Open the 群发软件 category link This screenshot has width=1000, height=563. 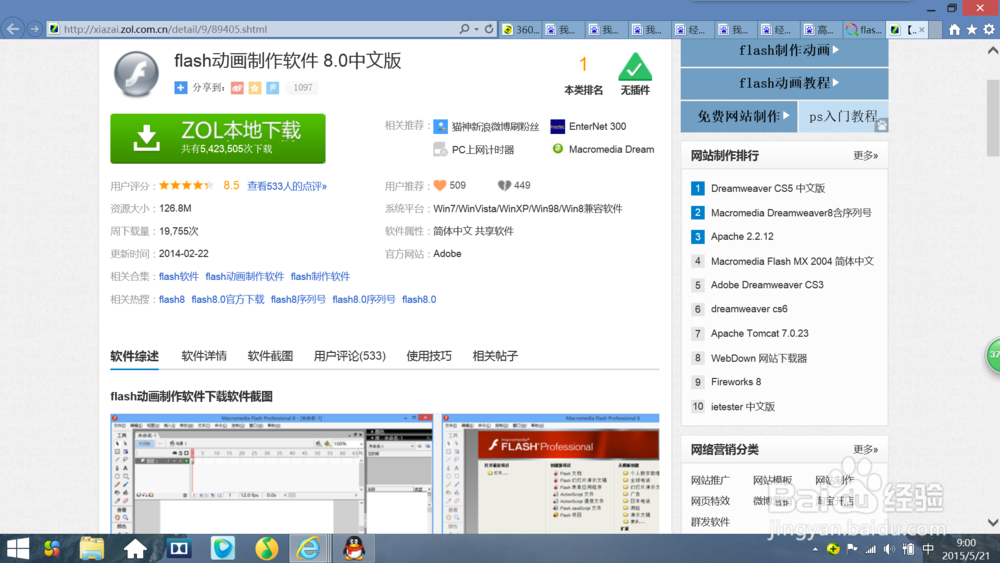click(x=710, y=522)
